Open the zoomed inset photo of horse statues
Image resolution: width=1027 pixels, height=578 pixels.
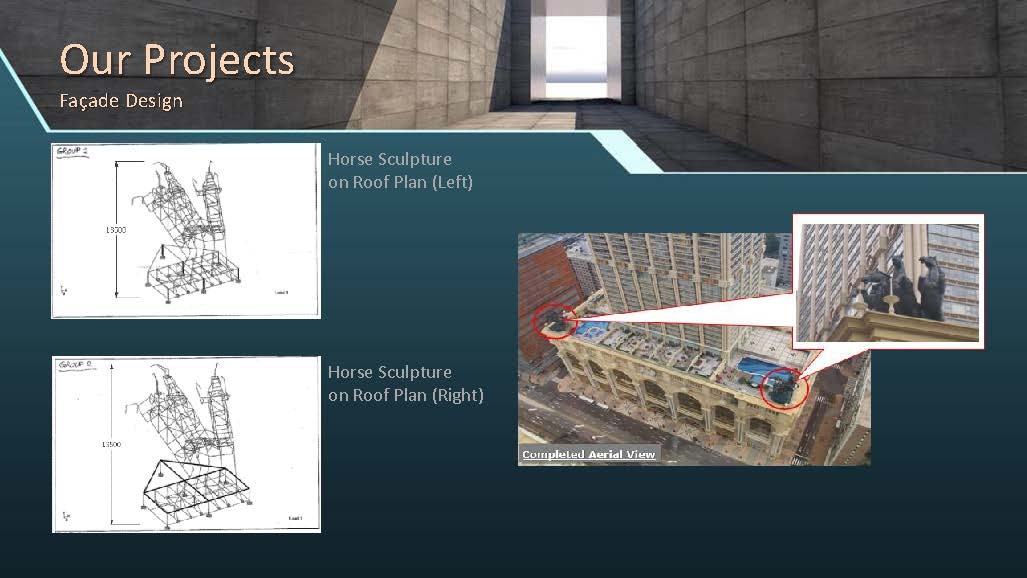tap(888, 281)
